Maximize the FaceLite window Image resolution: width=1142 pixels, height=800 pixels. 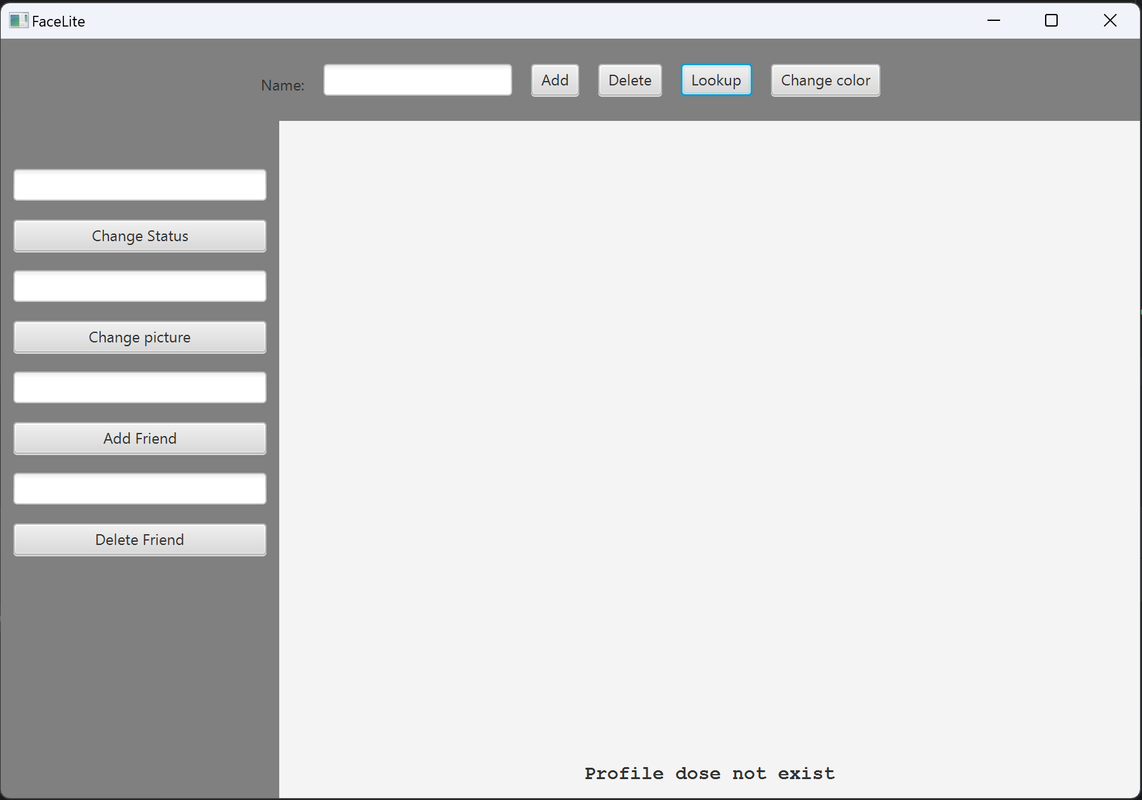pyautogui.click(x=1051, y=20)
